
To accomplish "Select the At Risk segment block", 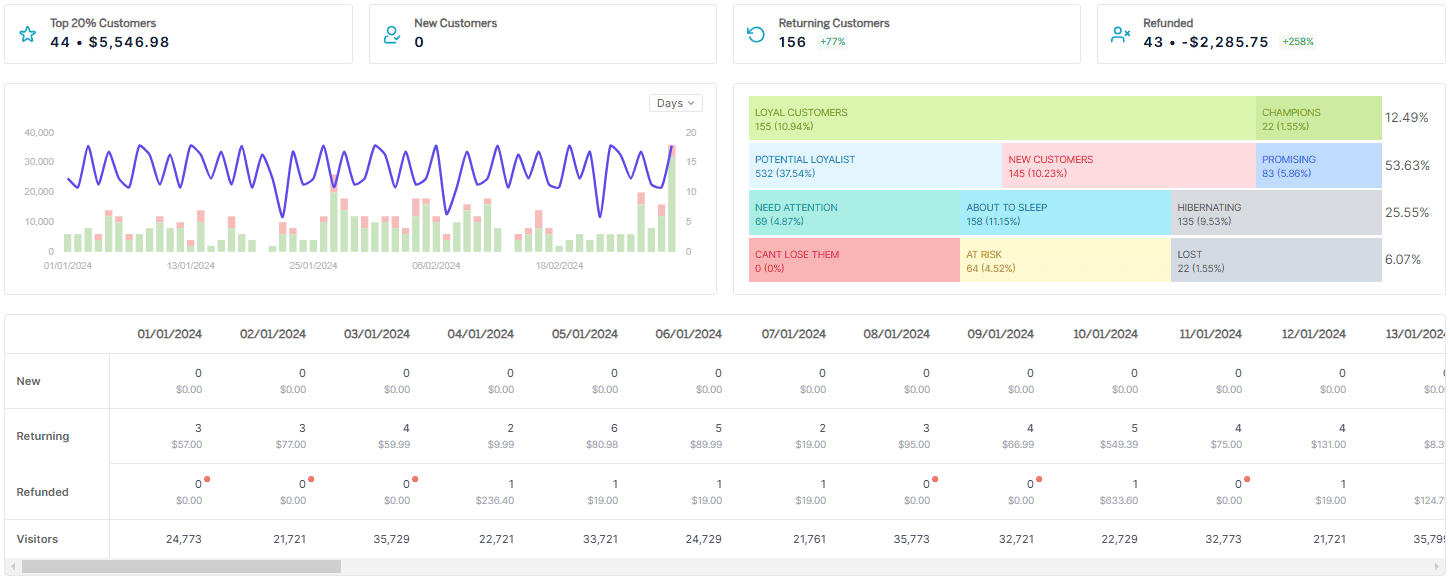I will 1066,260.
